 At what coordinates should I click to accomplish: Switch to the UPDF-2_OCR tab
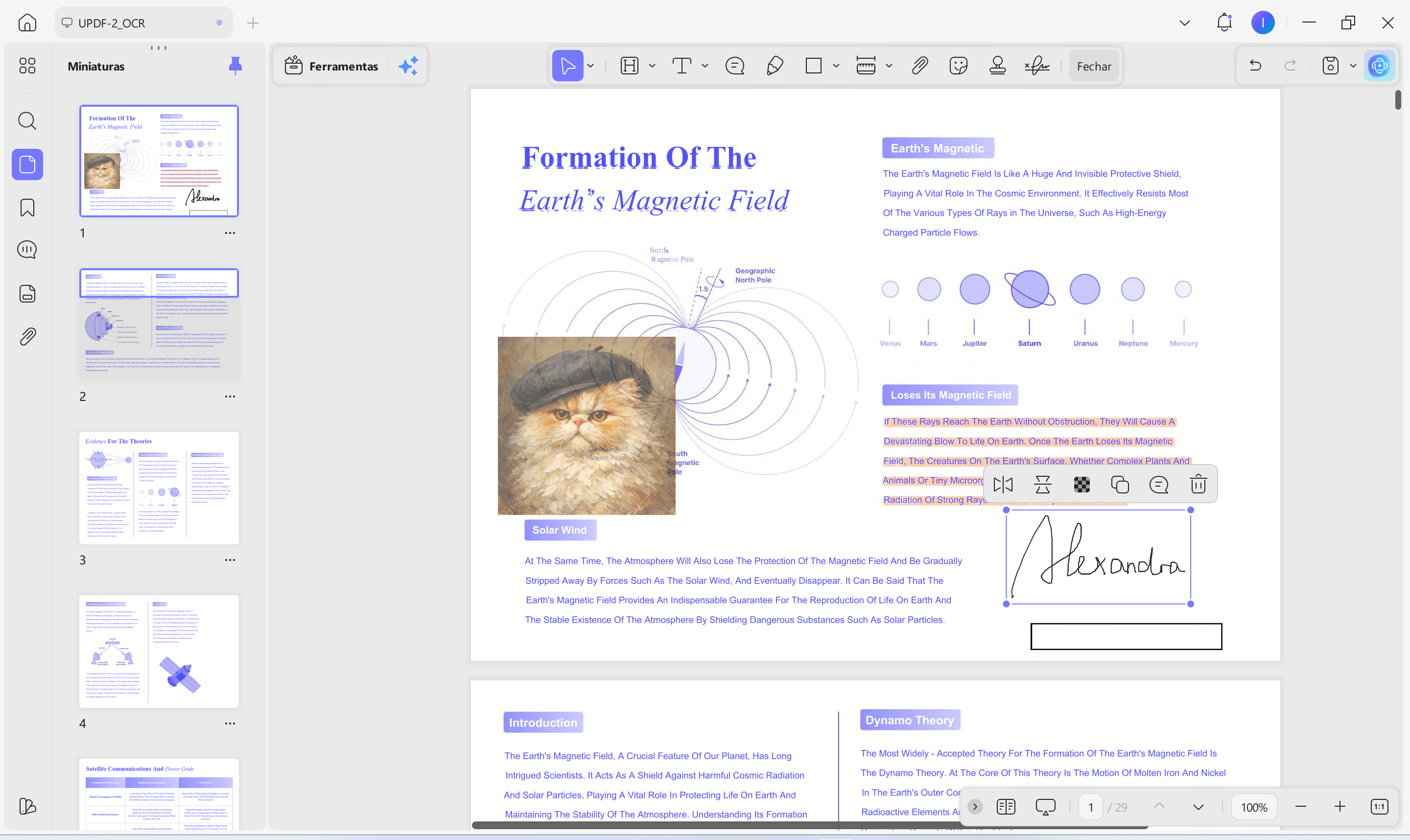pos(144,23)
